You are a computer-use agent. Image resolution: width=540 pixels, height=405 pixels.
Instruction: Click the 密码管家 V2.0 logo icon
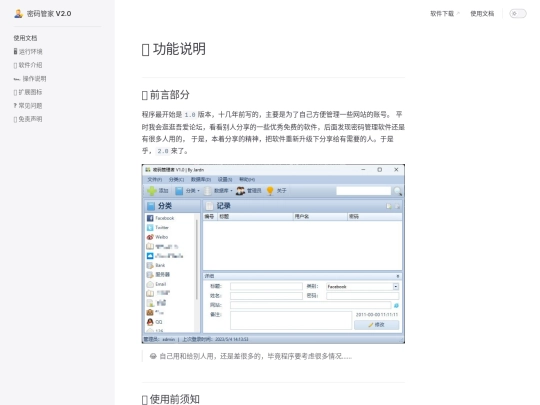[18, 13]
